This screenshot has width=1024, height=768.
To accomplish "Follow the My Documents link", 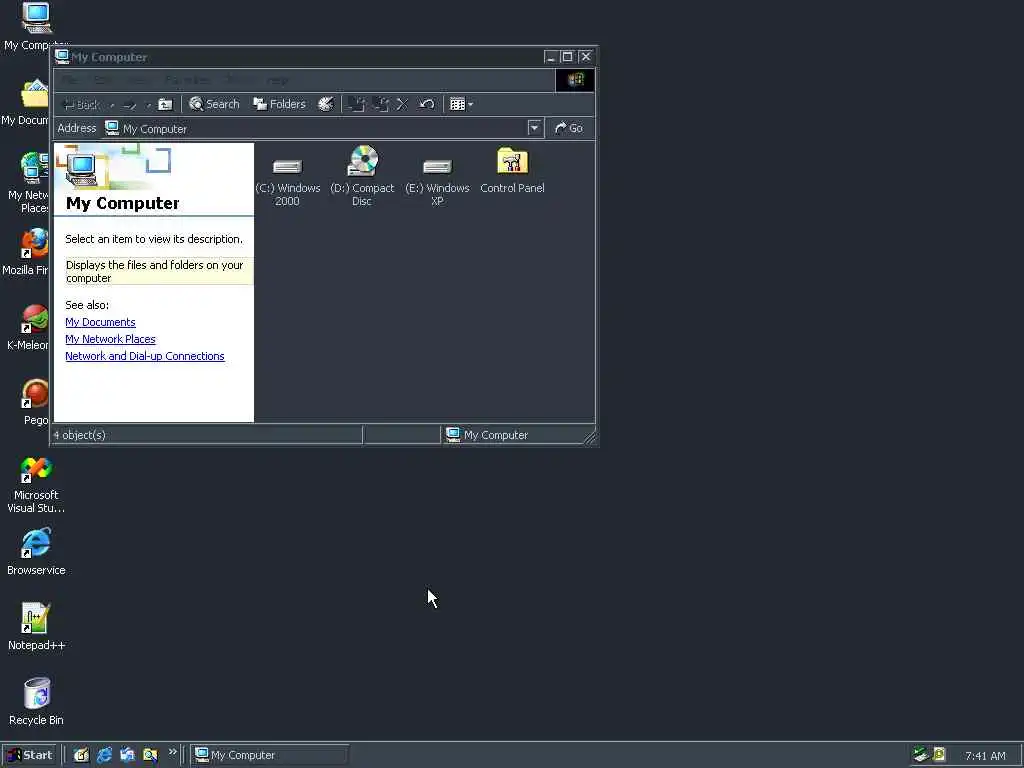I will point(101,322).
